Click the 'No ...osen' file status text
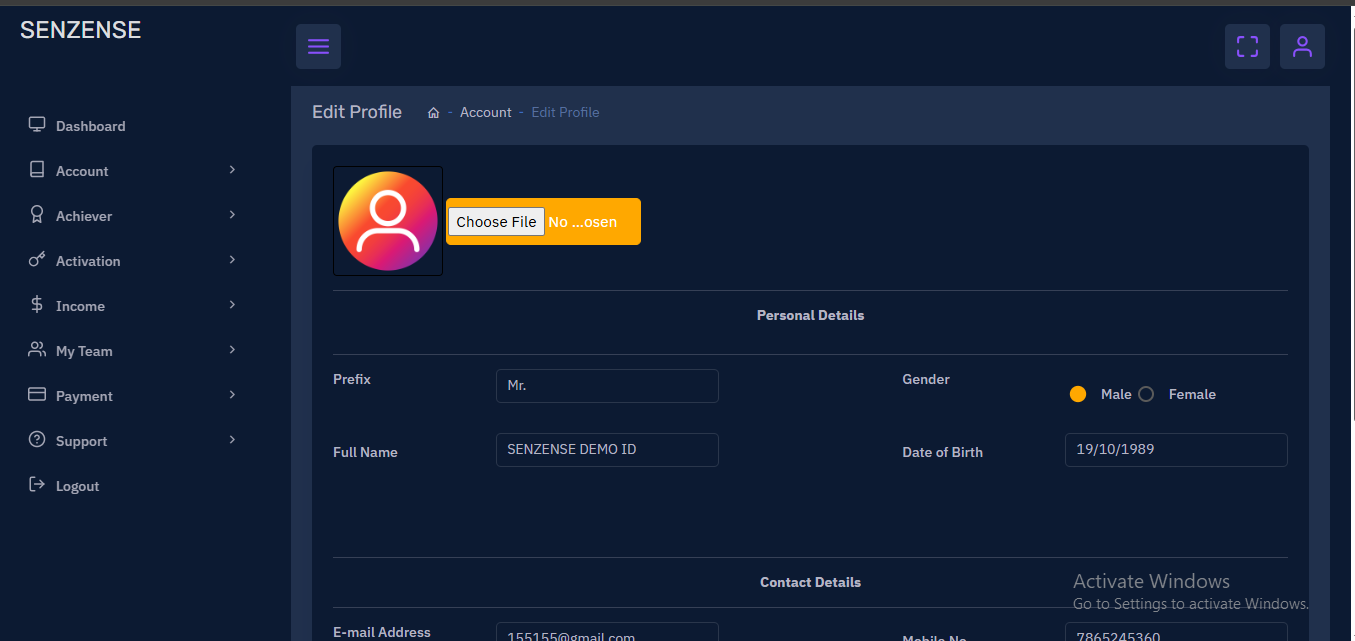Viewport: 1355px width, 641px height. click(583, 222)
